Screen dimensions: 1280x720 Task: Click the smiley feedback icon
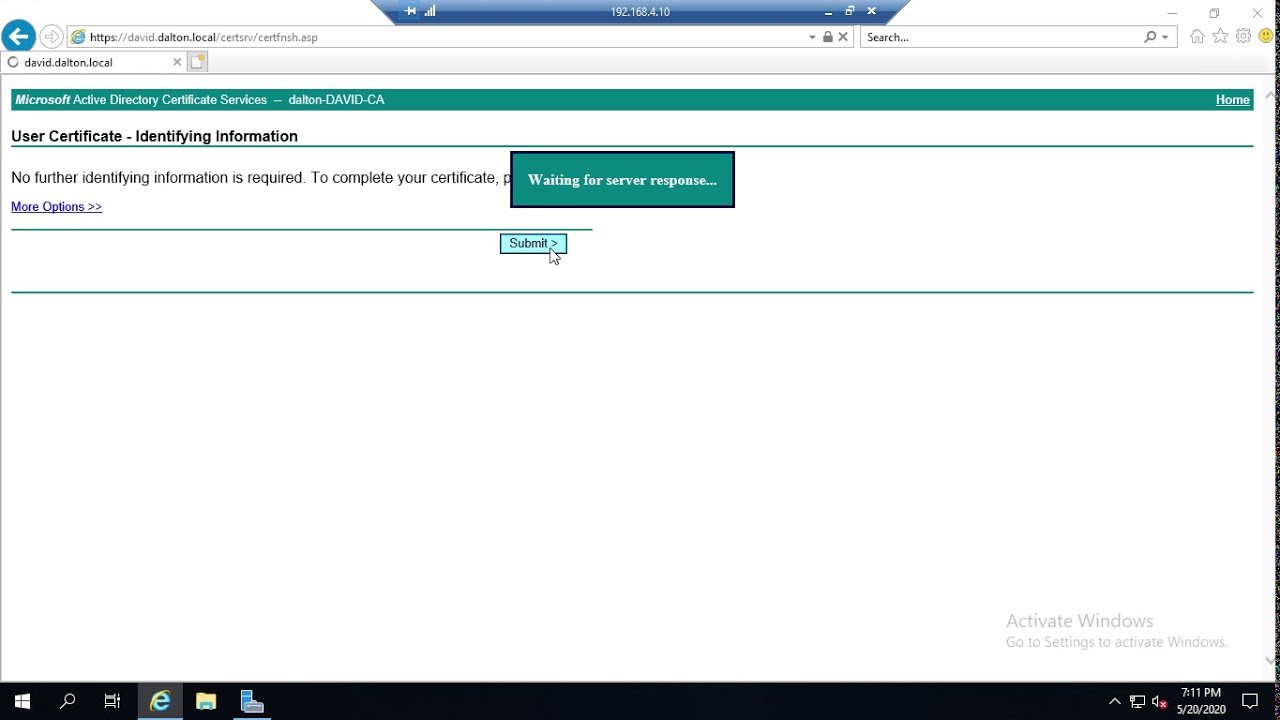1266,36
